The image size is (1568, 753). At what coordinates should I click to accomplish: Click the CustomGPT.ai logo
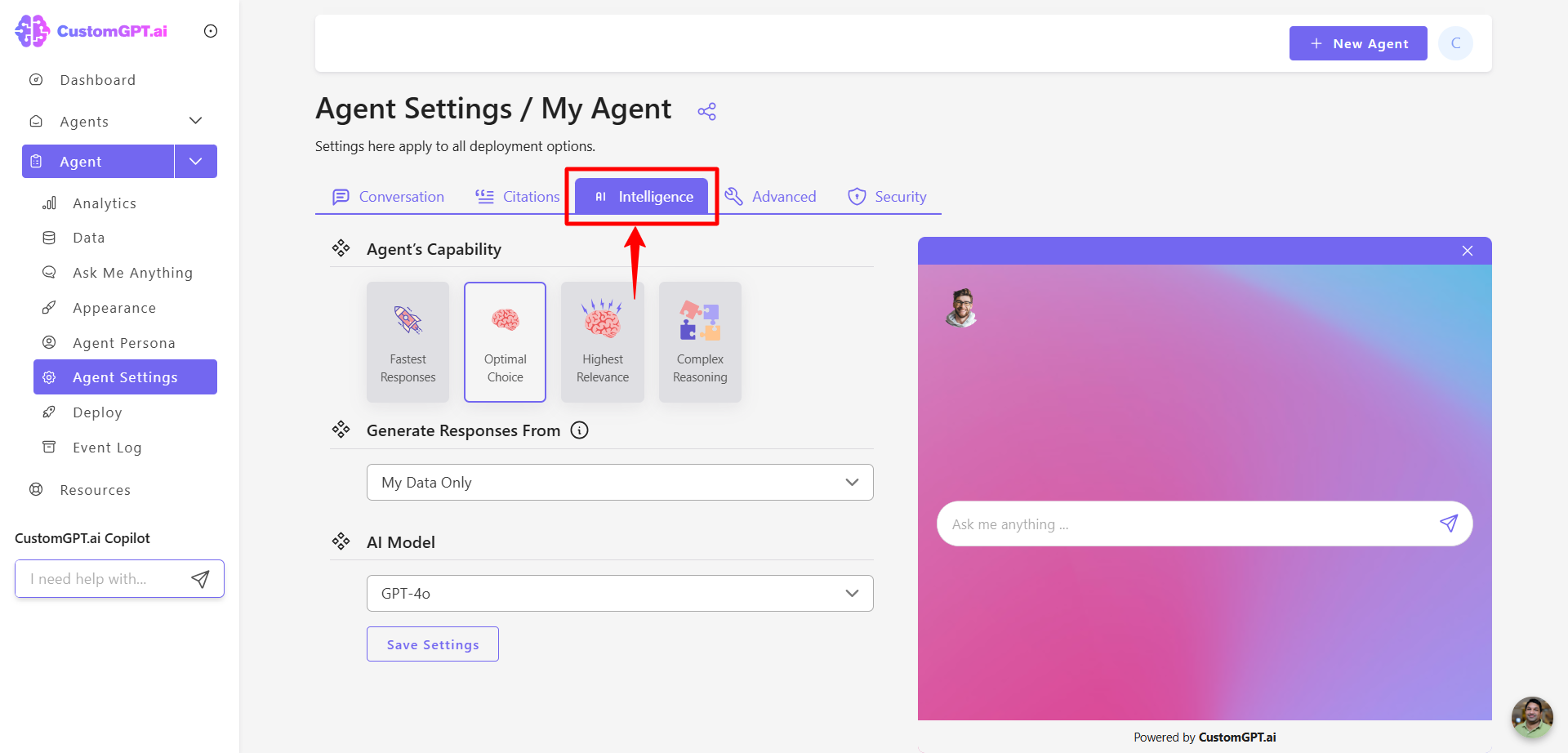pyautogui.click(x=91, y=31)
